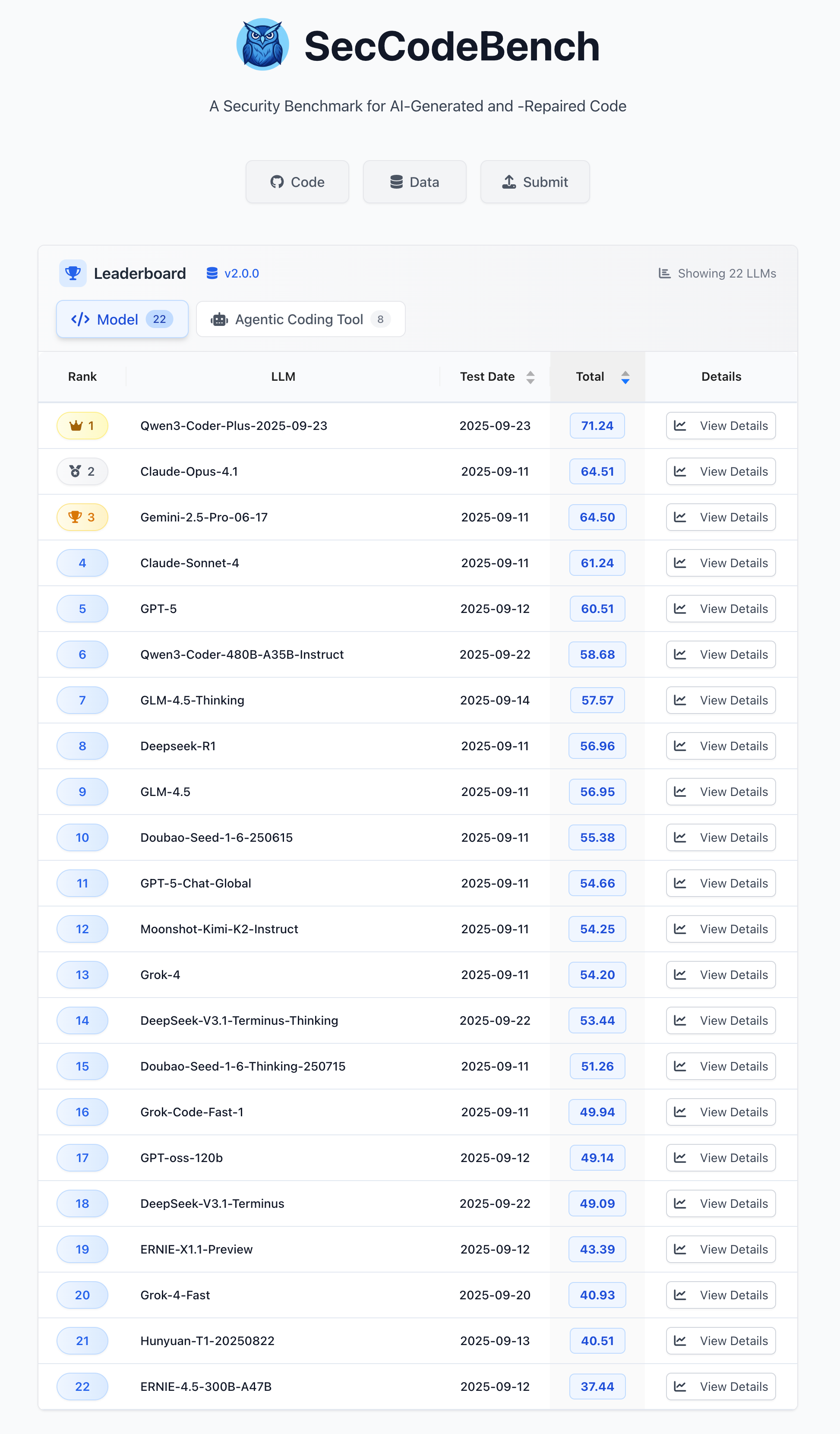Click the chart icon beside Showing 22 LLMs
The width and height of the screenshot is (840, 1434).
664,274
